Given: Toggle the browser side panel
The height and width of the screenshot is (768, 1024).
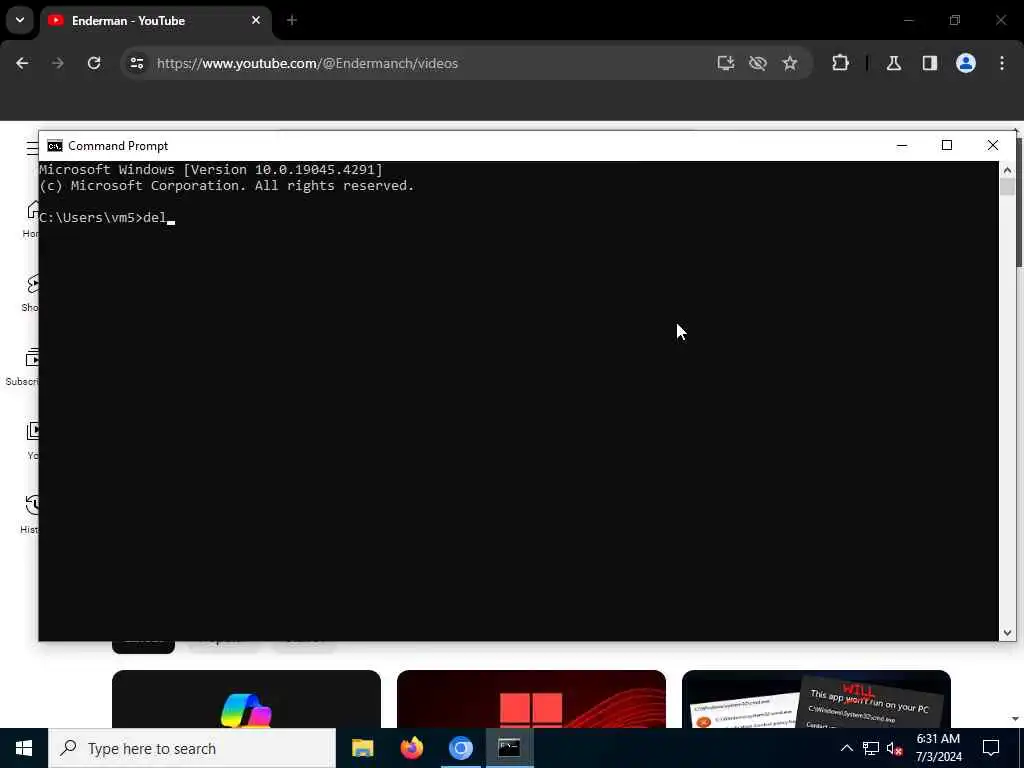Looking at the screenshot, I should pos(929,63).
